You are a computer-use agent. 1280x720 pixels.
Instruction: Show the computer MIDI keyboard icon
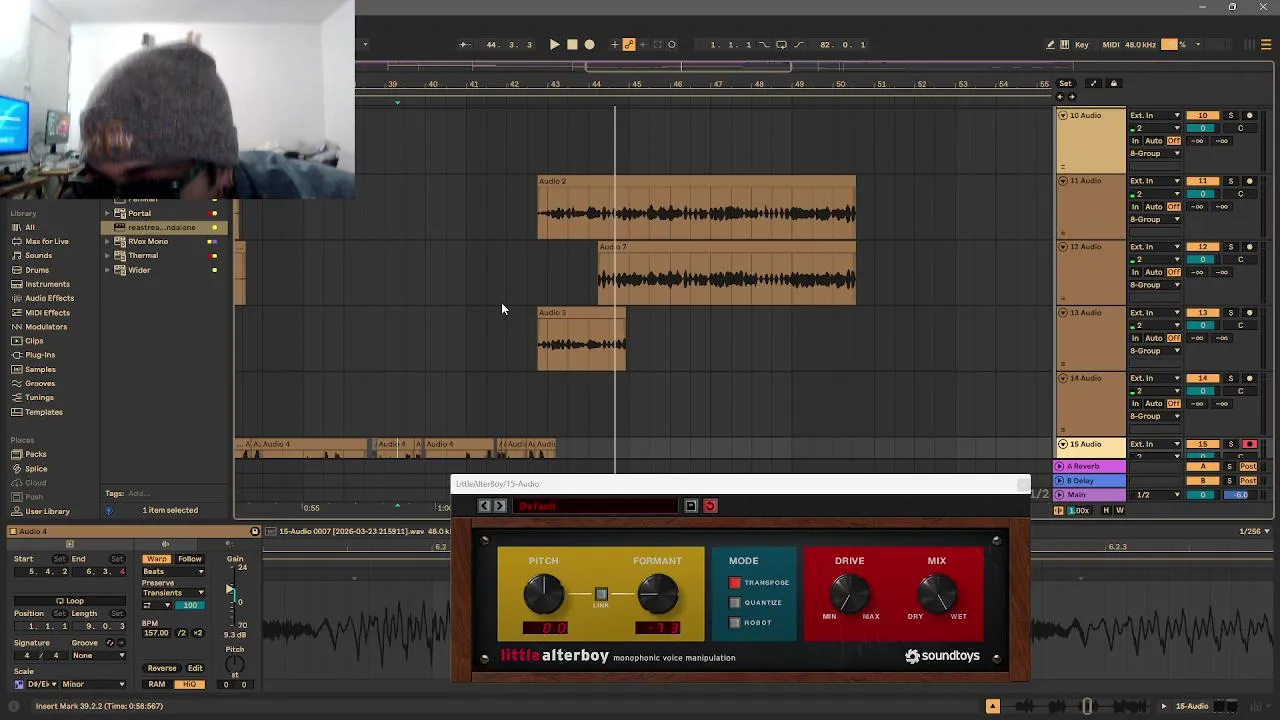[1065, 44]
